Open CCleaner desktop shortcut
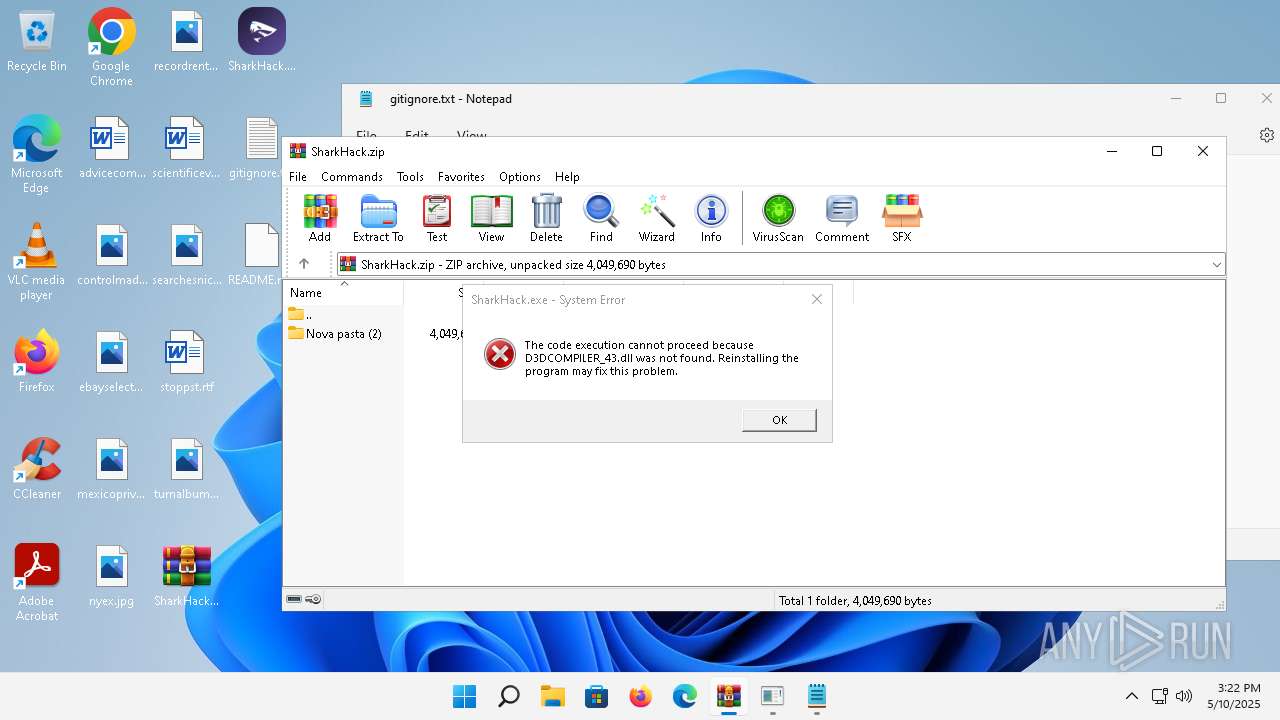The width and height of the screenshot is (1280, 720). (37, 469)
